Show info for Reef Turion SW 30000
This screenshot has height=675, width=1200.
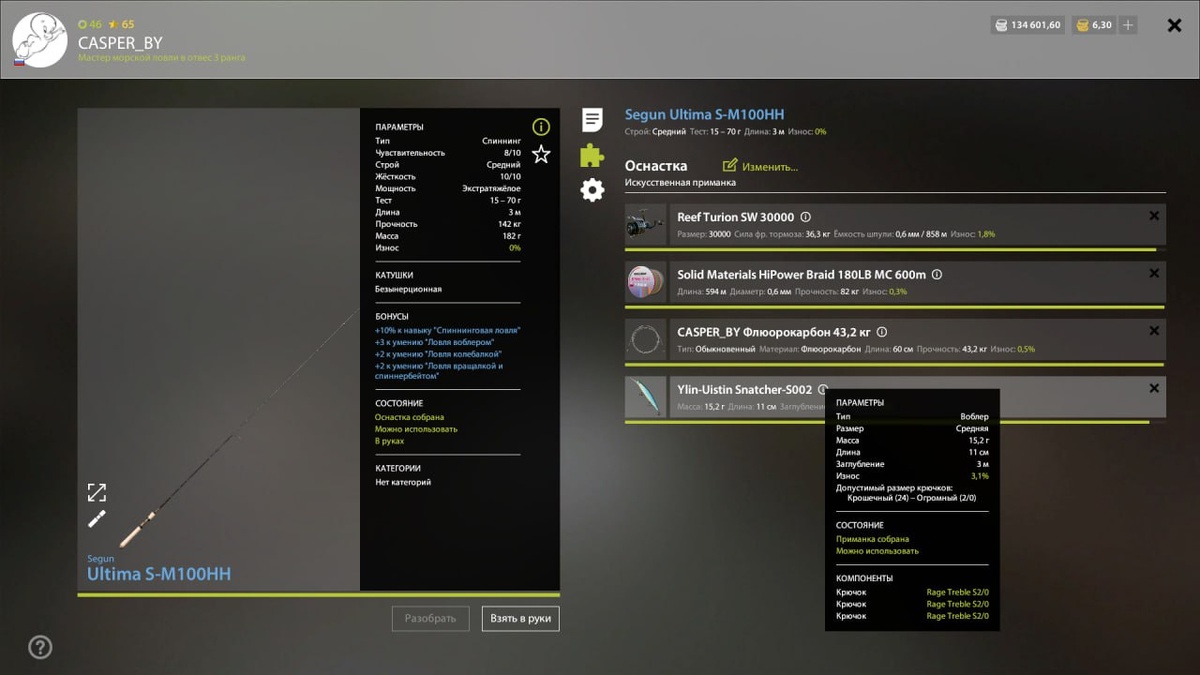click(806, 217)
